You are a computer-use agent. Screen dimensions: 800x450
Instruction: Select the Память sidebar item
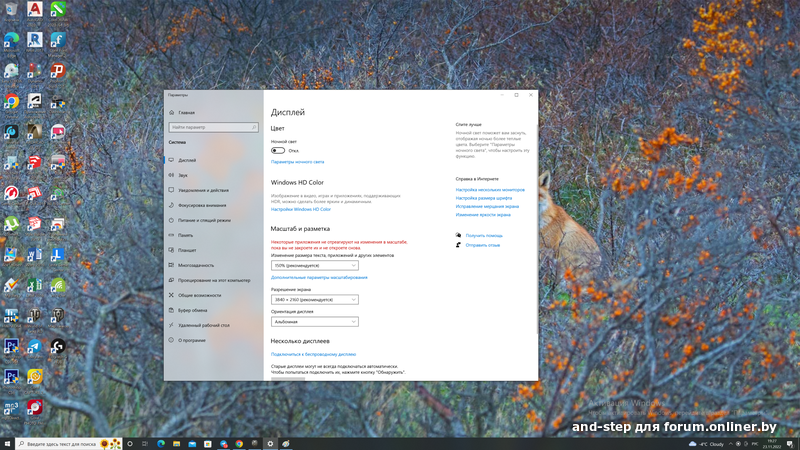point(213,235)
